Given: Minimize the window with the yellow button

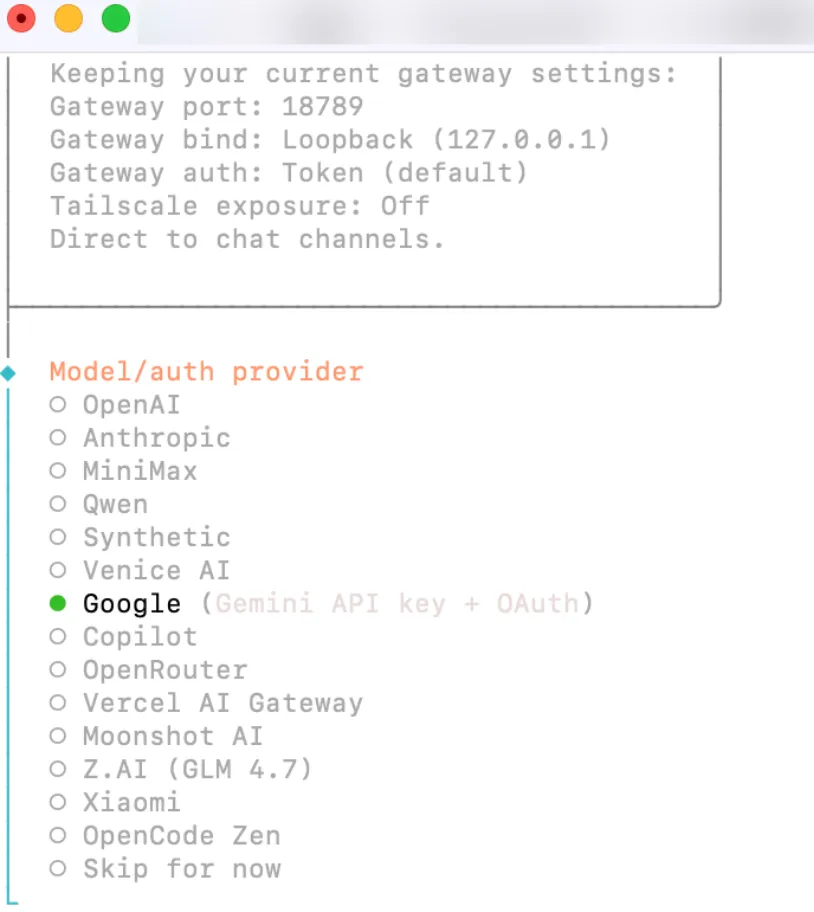Looking at the screenshot, I should (x=69, y=19).
